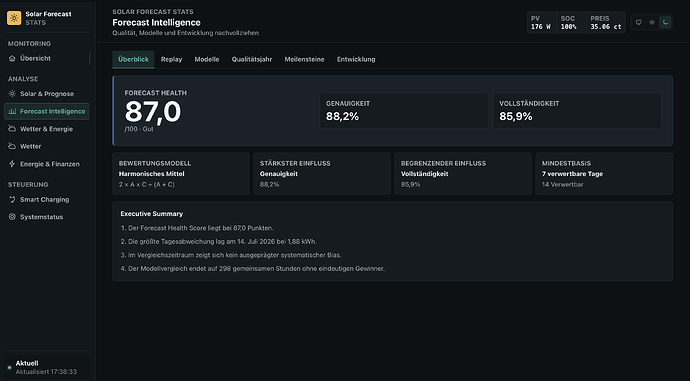The image size is (690, 381).
Task: Switch to dark theme with the moon icon
Action: (665, 22)
